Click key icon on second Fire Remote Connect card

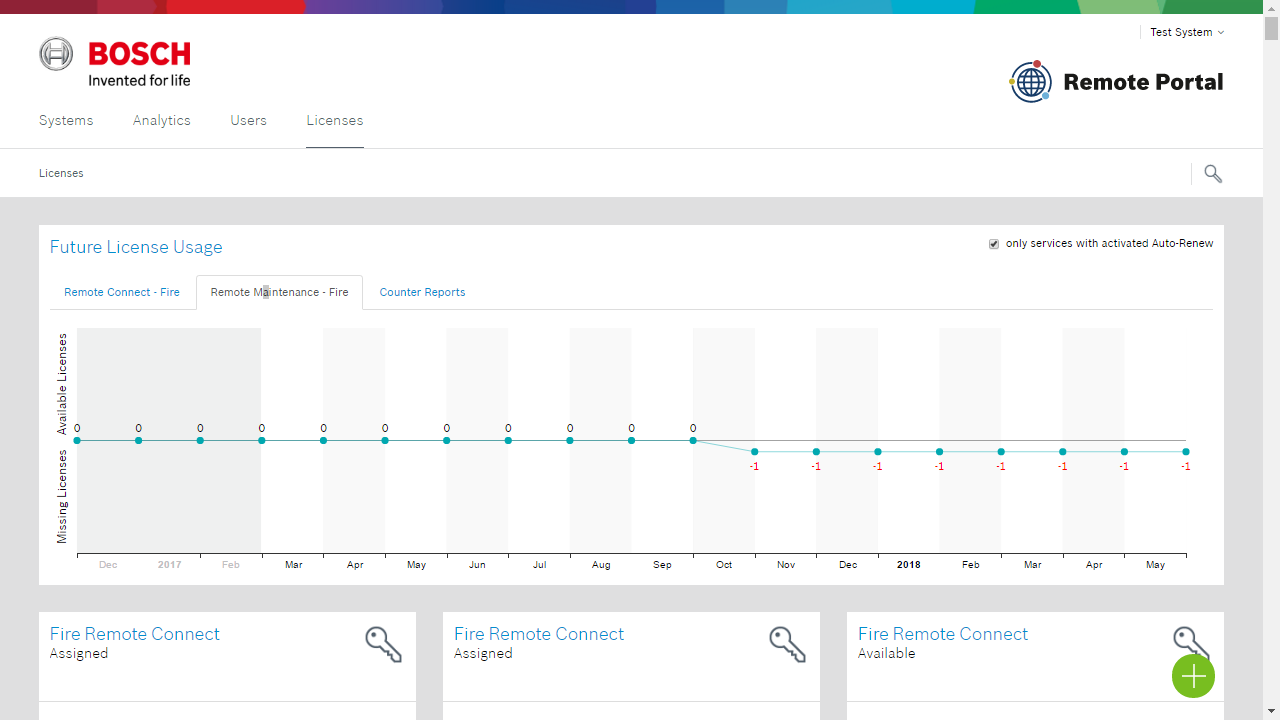pyautogui.click(x=787, y=644)
